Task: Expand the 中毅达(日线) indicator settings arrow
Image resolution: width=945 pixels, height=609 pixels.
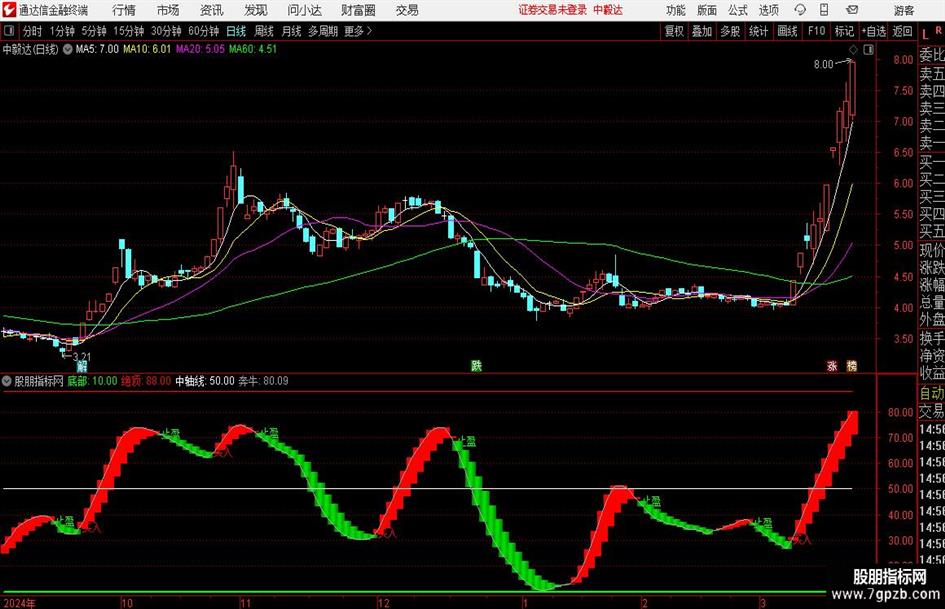Action: pos(66,49)
